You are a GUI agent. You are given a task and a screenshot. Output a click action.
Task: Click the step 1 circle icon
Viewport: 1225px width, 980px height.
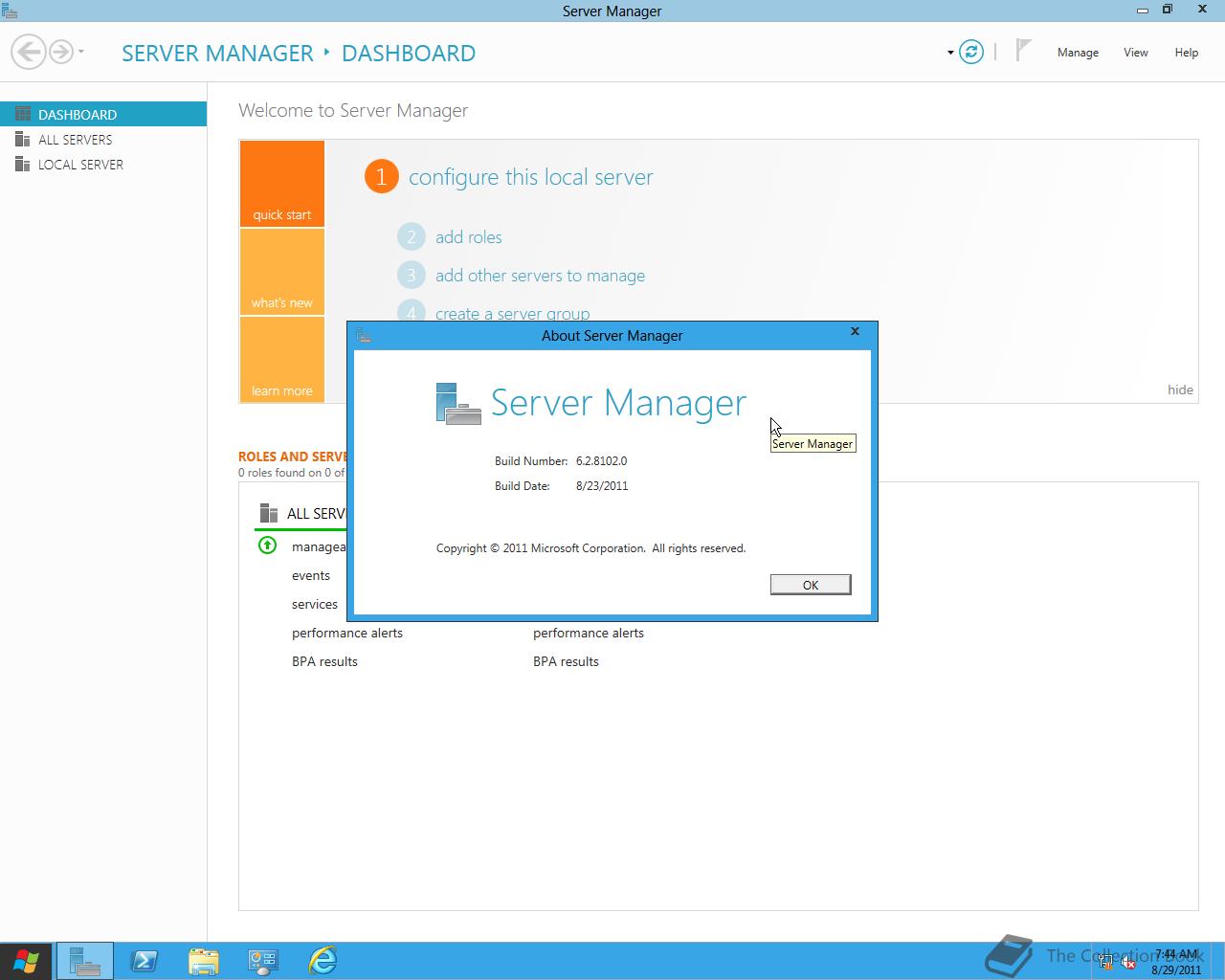381,176
